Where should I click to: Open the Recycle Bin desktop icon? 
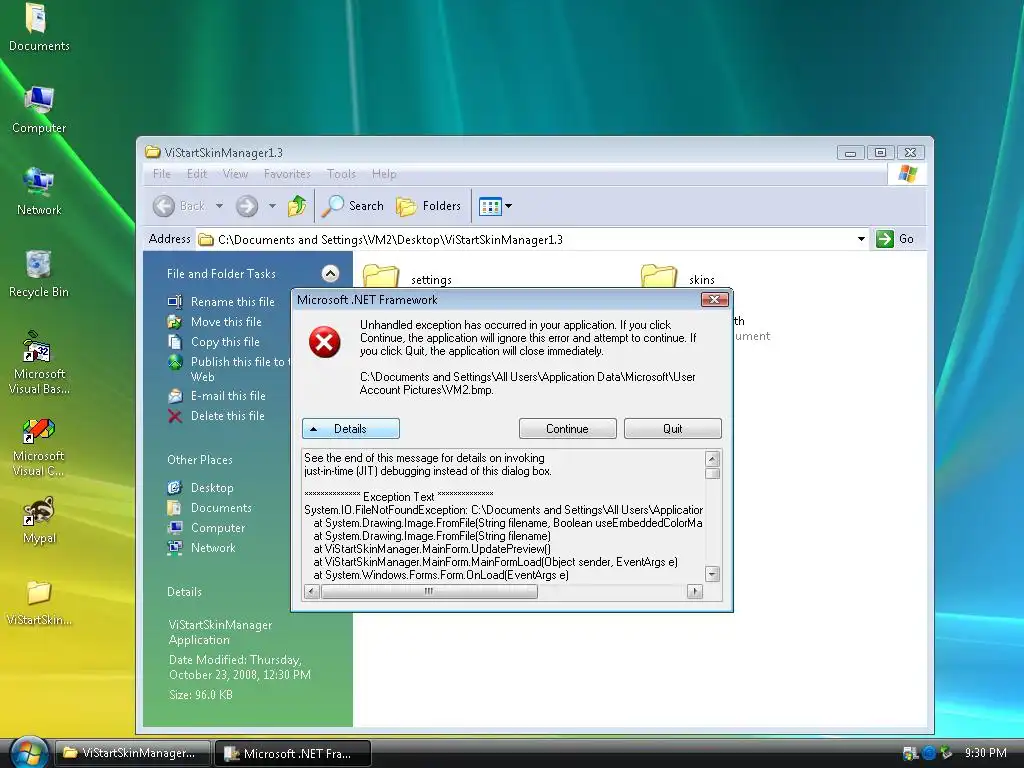point(39,274)
